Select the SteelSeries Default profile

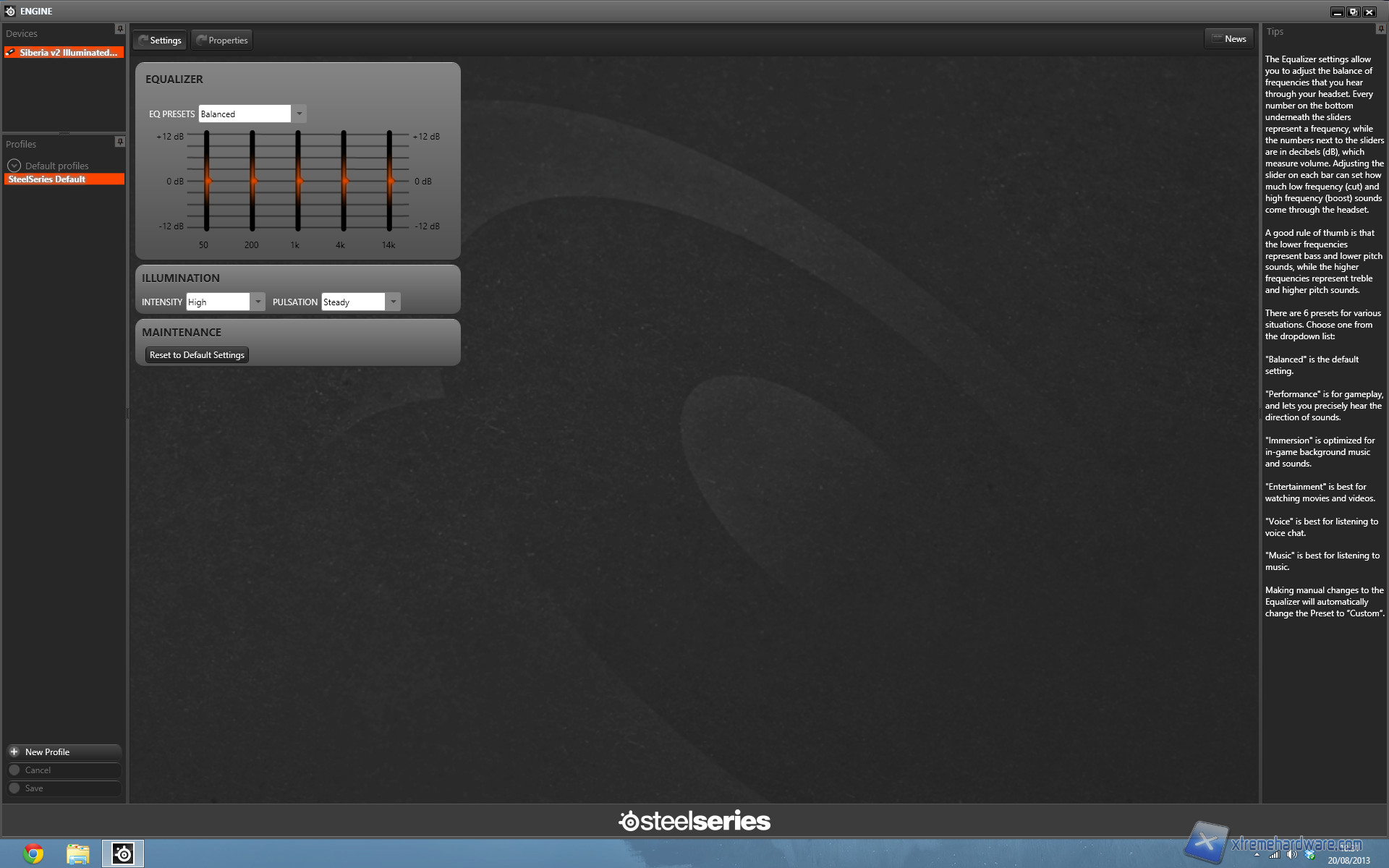(64, 179)
